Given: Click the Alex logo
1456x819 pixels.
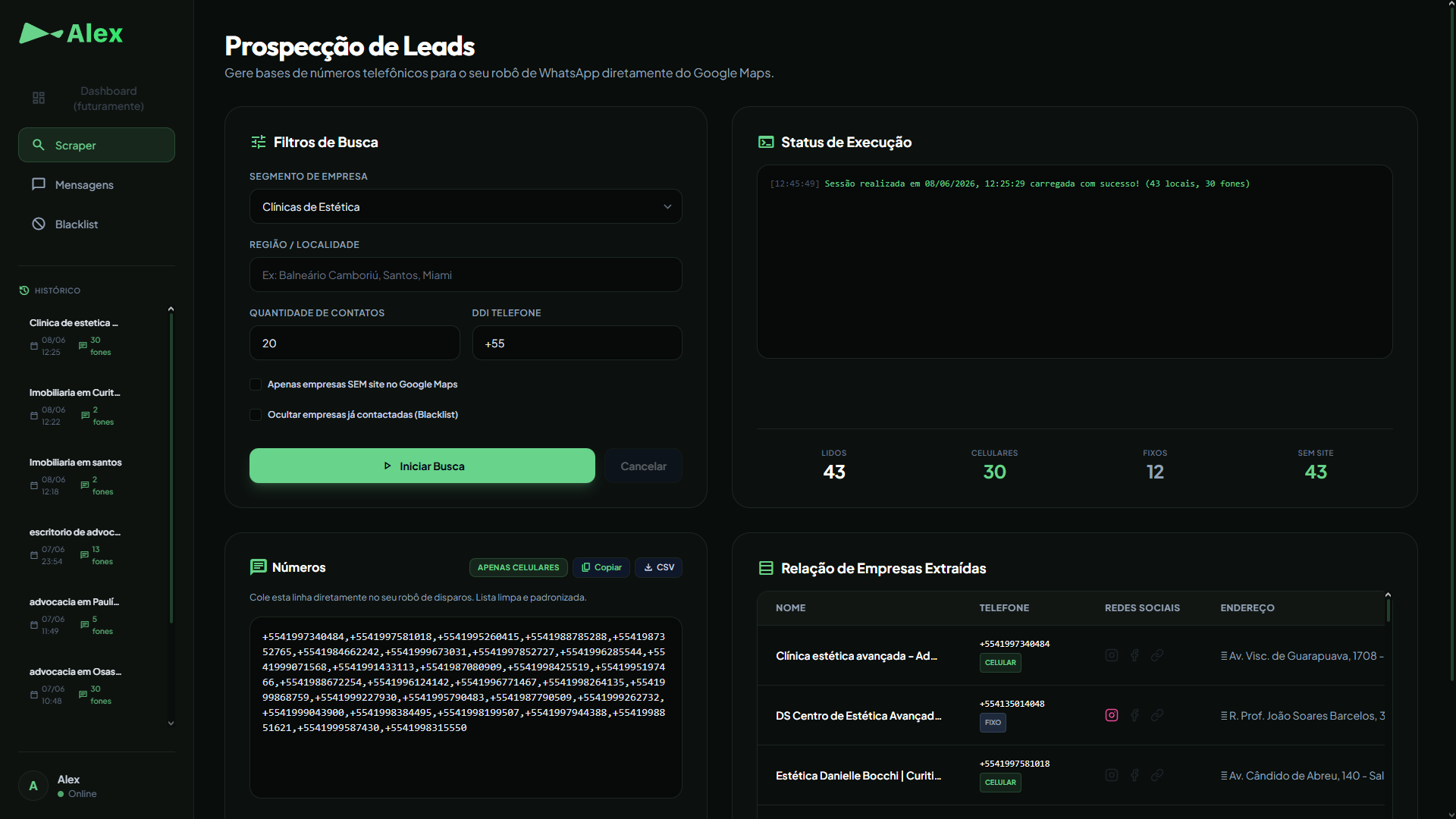Looking at the screenshot, I should pos(71,33).
